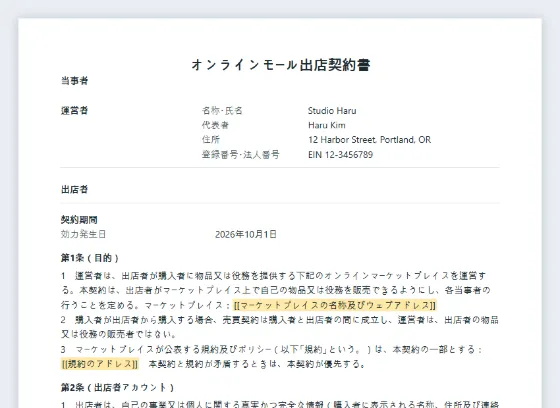The height and width of the screenshot is (408, 560).
Task: Select the 当事者 section heading
Action: (x=75, y=81)
